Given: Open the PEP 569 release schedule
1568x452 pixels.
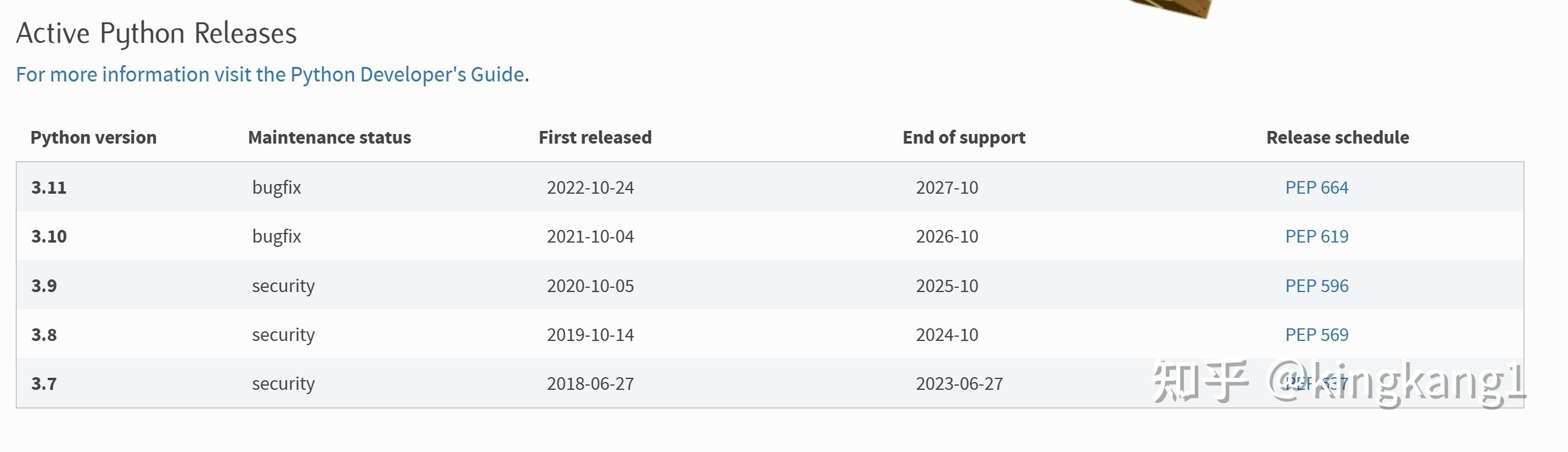Looking at the screenshot, I should (x=1317, y=334).
